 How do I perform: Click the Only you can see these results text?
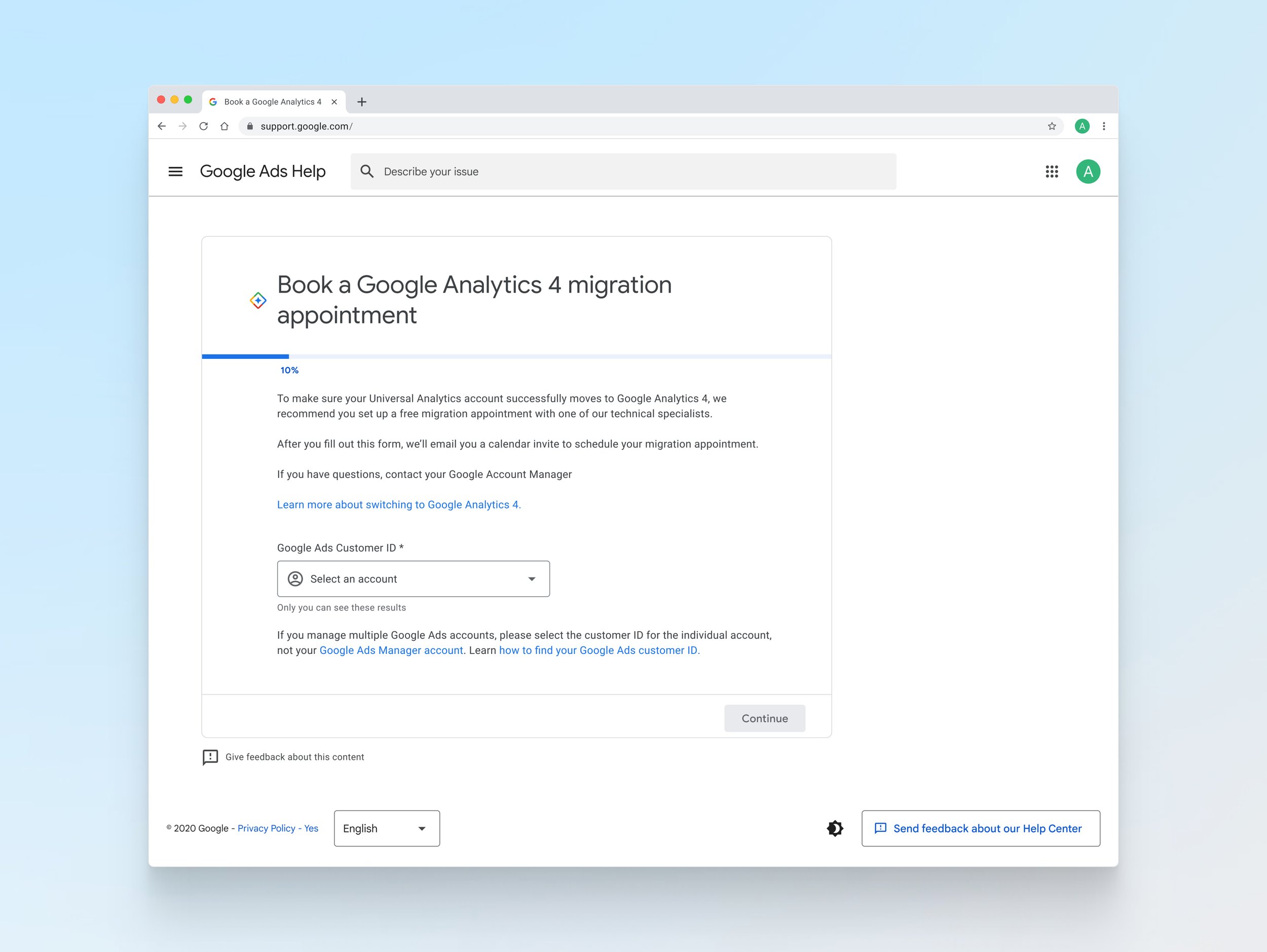point(342,608)
